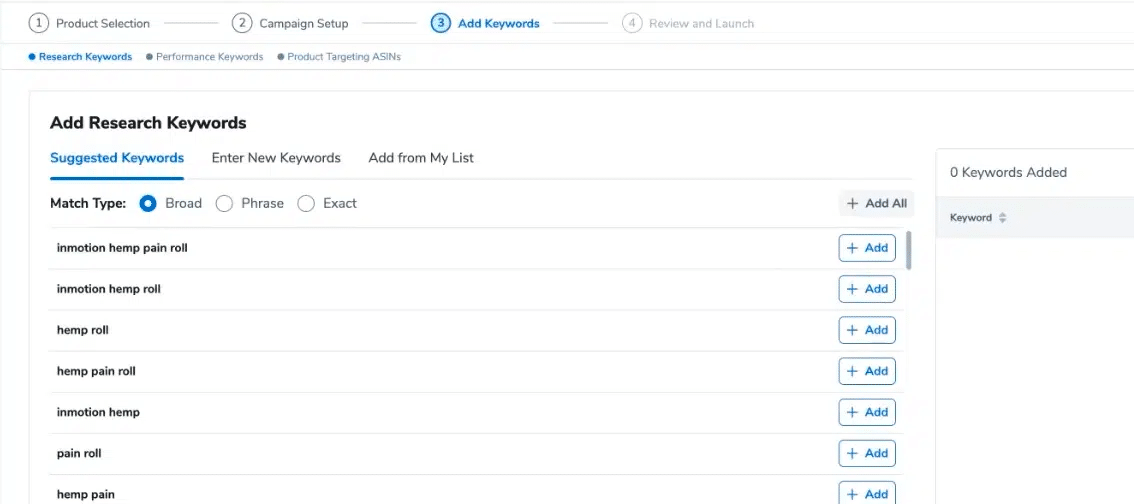Choose Phrase match type
The image size is (1134, 504).
click(x=225, y=203)
